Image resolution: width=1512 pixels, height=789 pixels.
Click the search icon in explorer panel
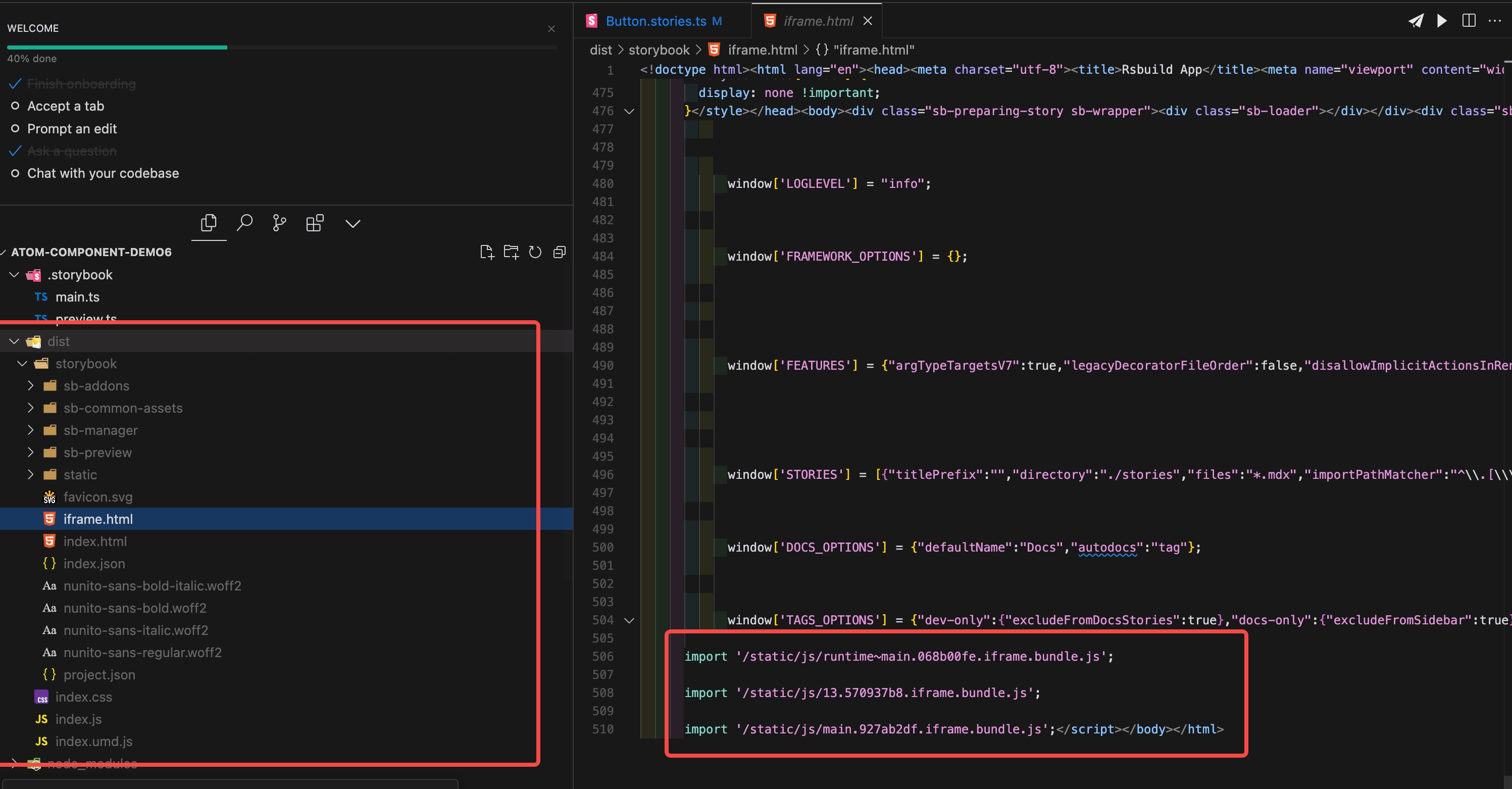pos(244,221)
